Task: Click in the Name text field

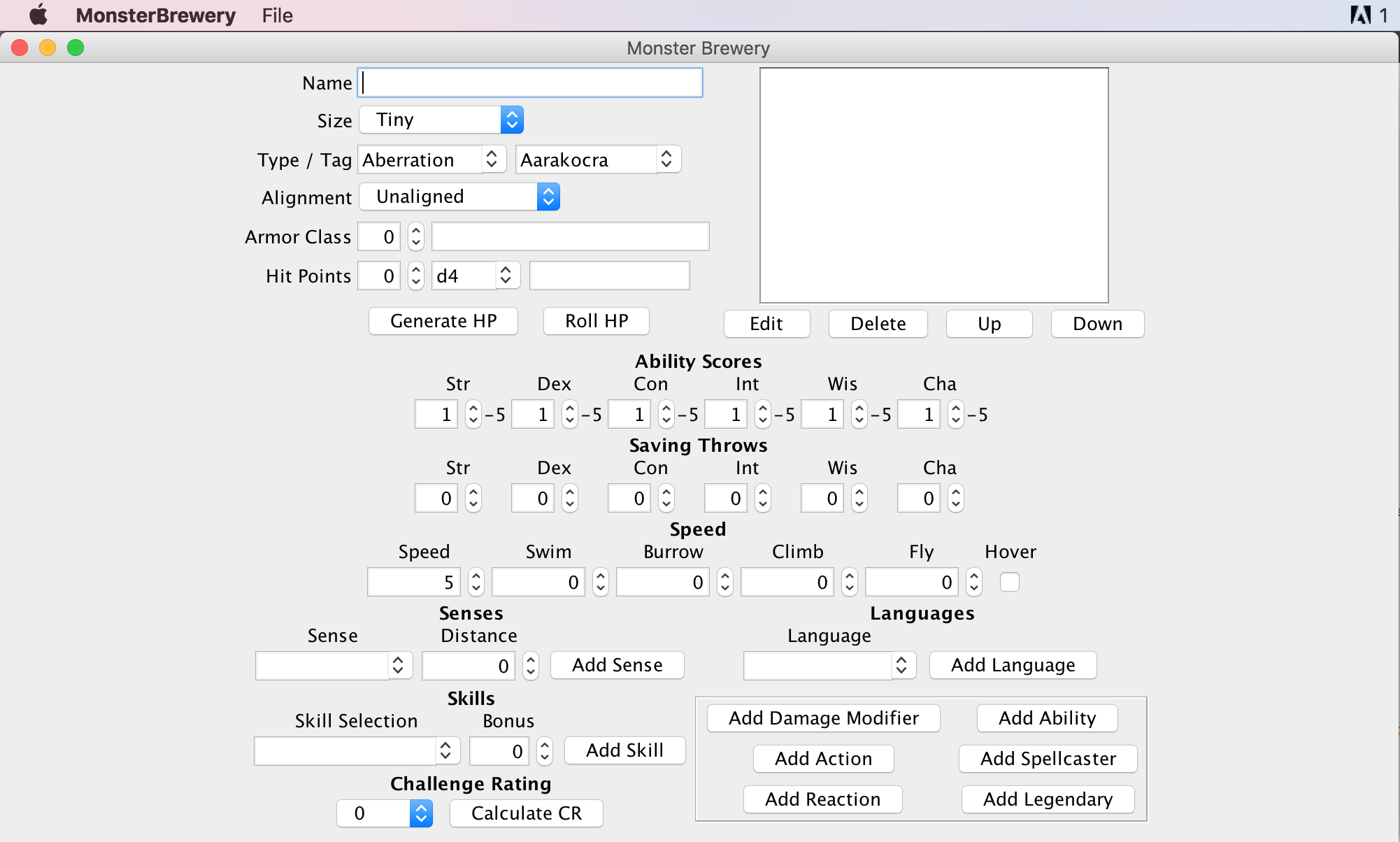Action: (529, 83)
